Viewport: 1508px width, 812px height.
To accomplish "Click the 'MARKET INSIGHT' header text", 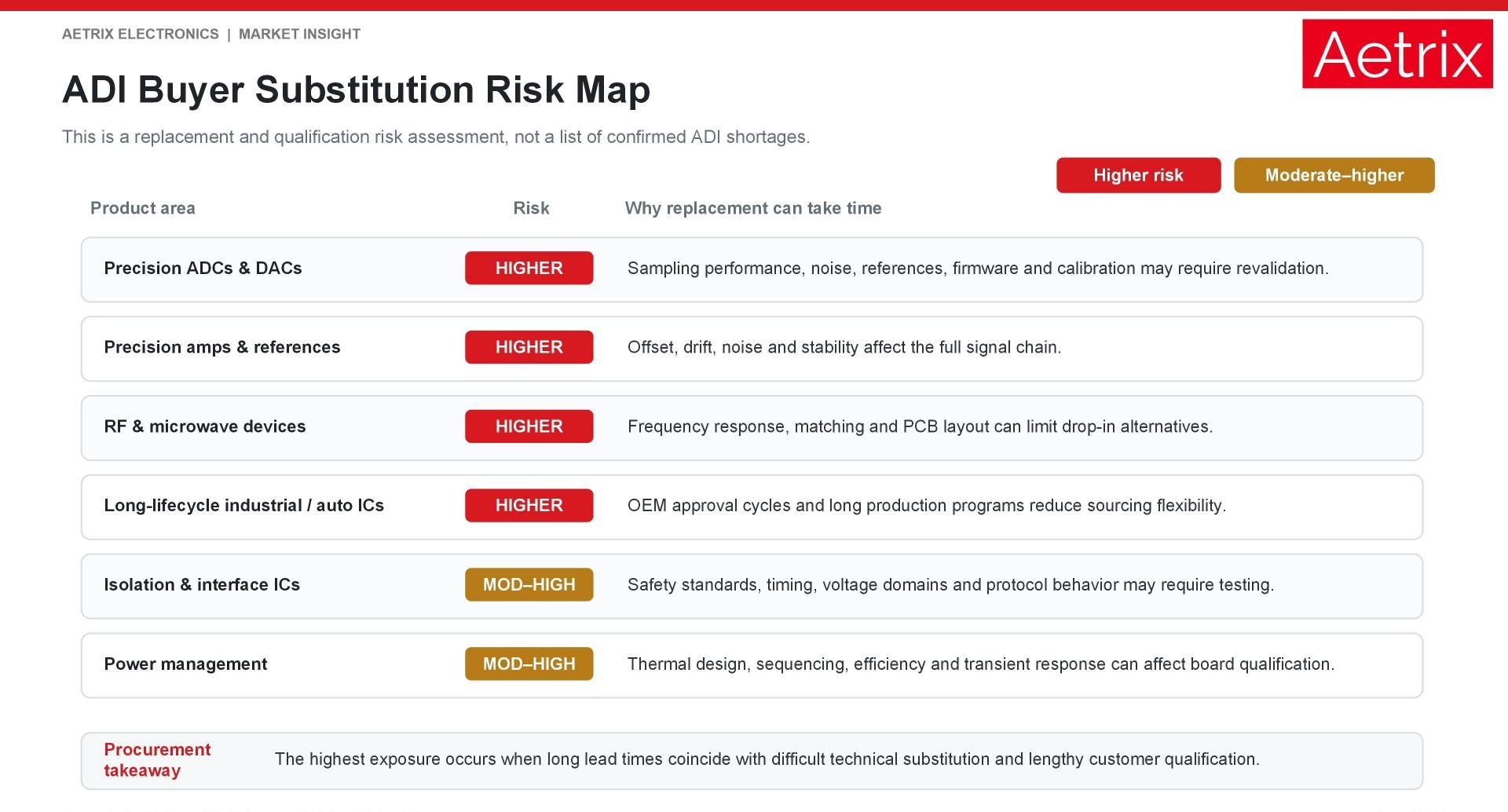I will (299, 34).
